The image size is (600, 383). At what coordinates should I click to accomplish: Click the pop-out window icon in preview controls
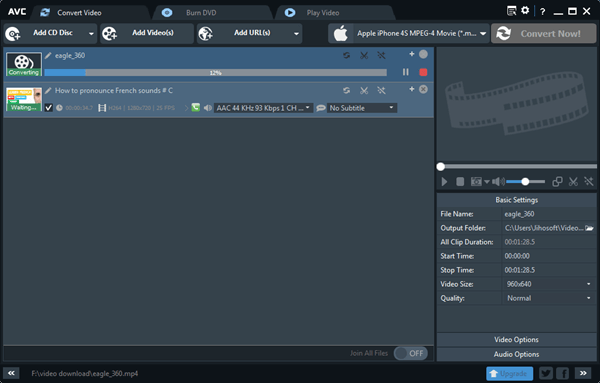tap(557, 182)
